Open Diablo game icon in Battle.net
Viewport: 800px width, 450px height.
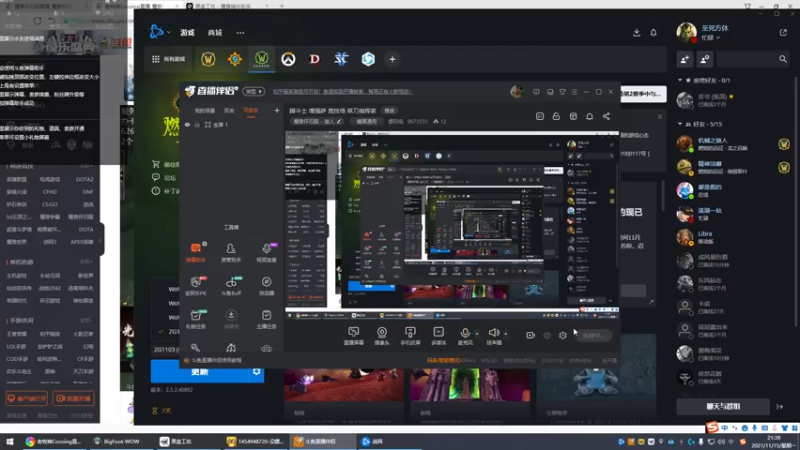pos(315,59)
